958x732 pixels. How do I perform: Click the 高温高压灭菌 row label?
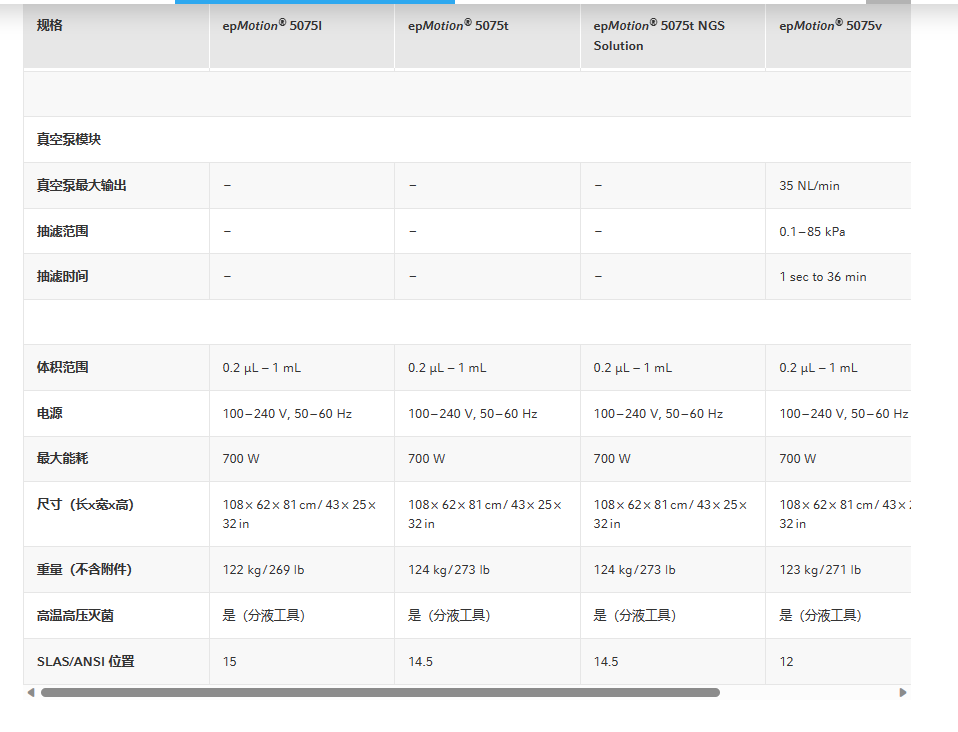coord(75,615)
